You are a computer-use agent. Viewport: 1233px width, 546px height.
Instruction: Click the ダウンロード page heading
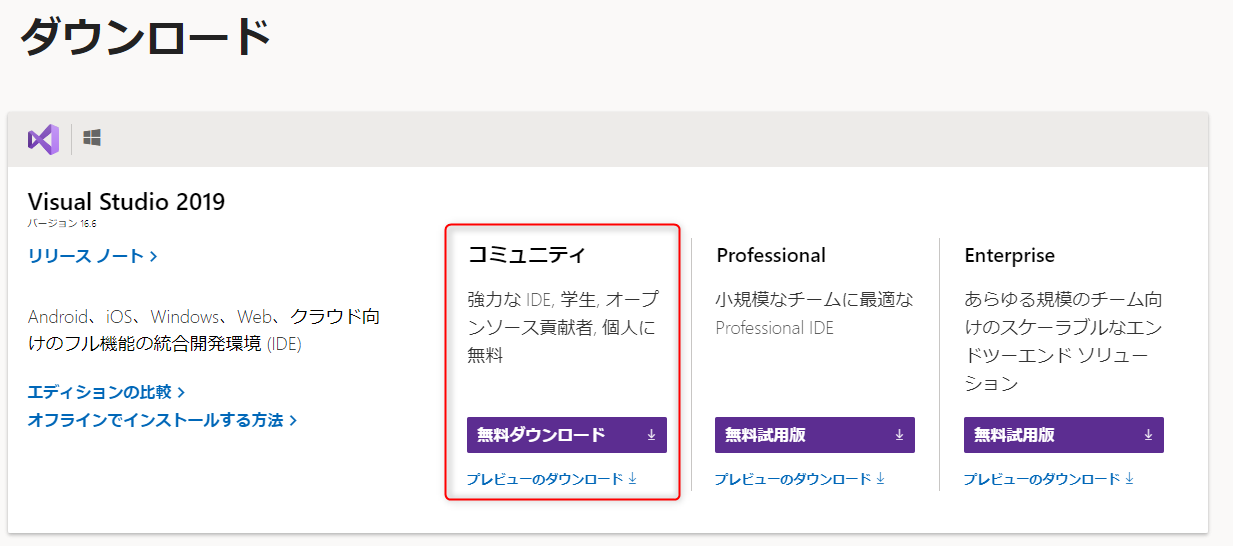pyautogui.click(x=146, y=37)
